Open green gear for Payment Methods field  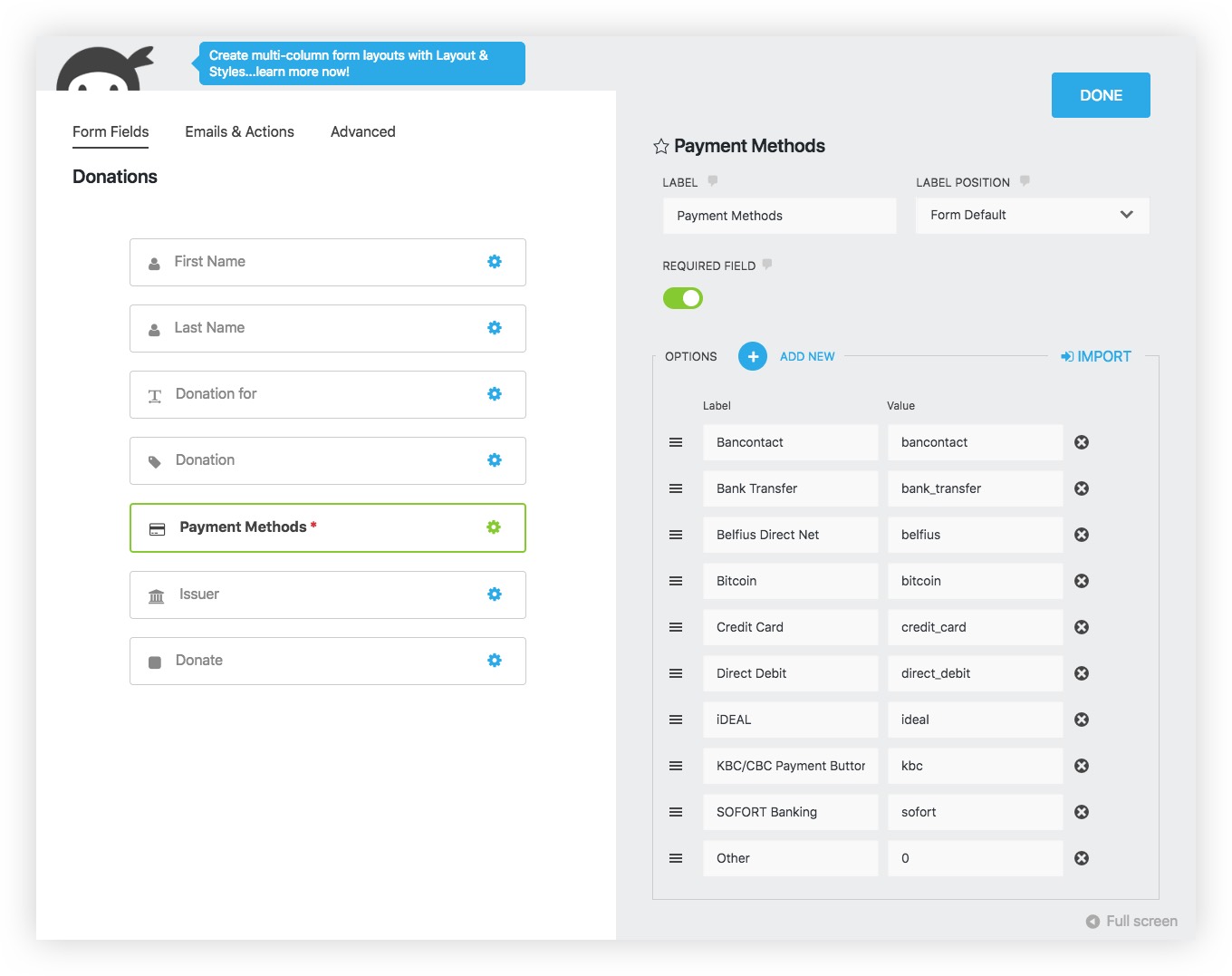(x=494, y=527)
